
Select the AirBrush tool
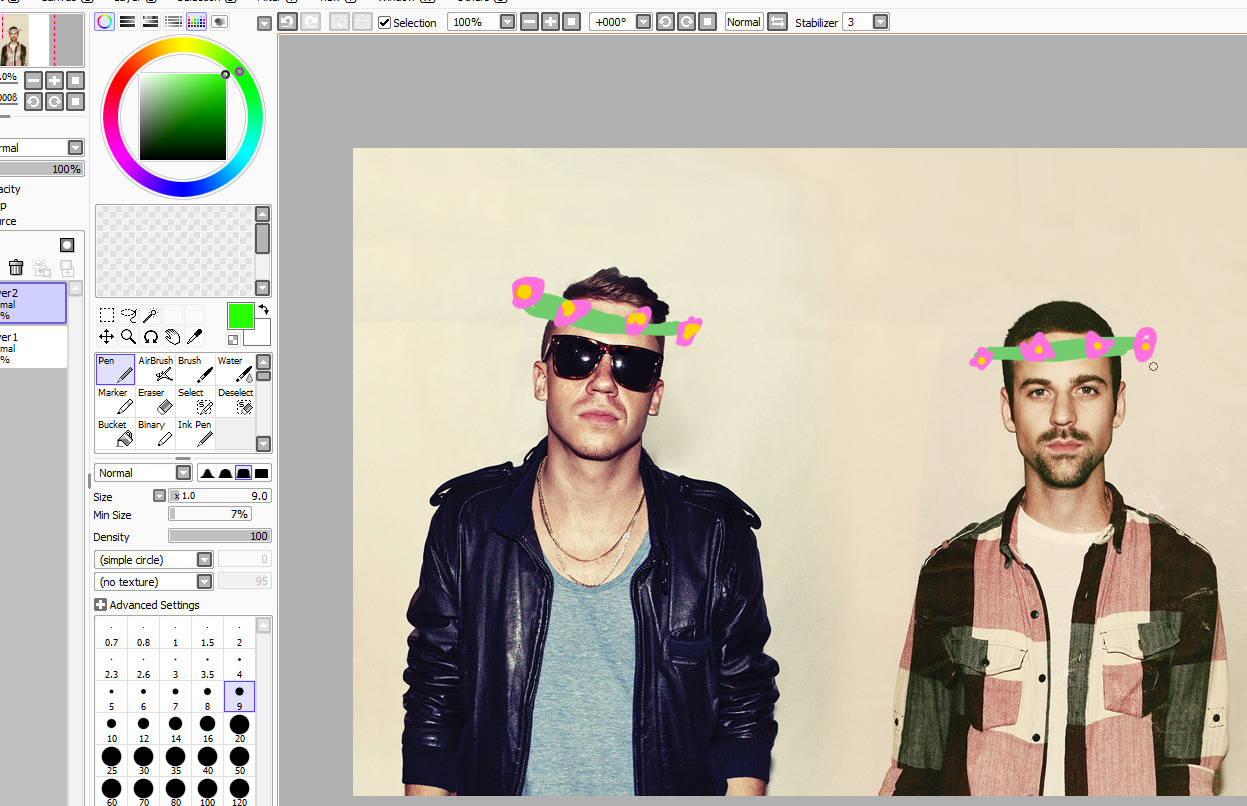coord(156,369)
